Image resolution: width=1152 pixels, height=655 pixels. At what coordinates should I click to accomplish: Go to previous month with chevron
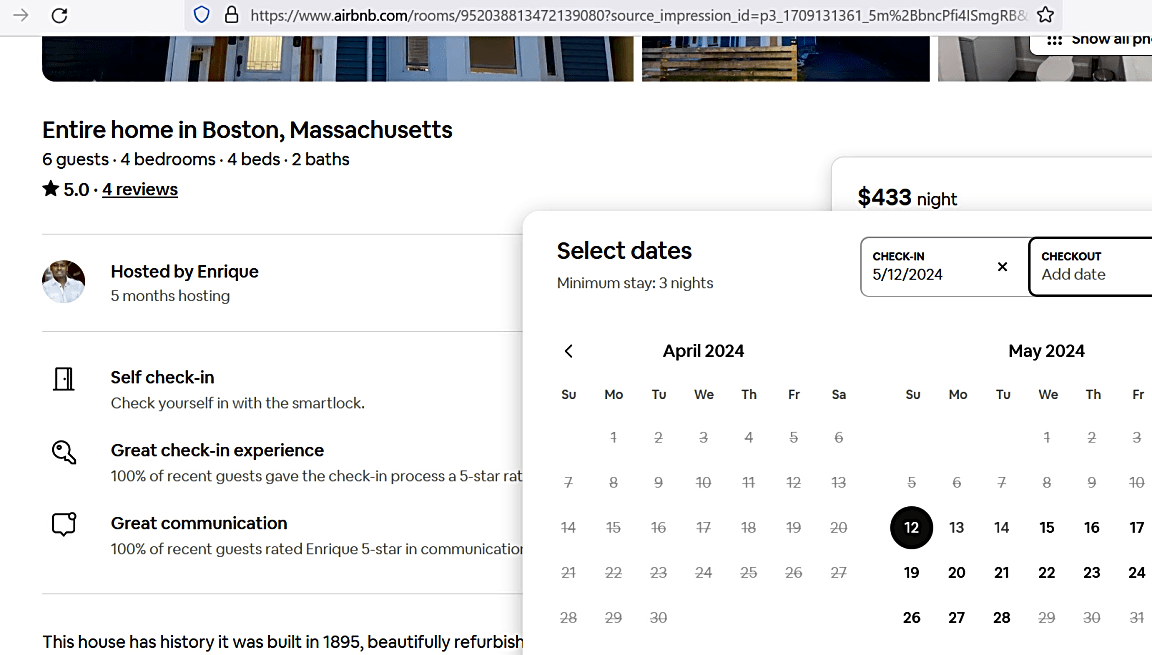569,351
